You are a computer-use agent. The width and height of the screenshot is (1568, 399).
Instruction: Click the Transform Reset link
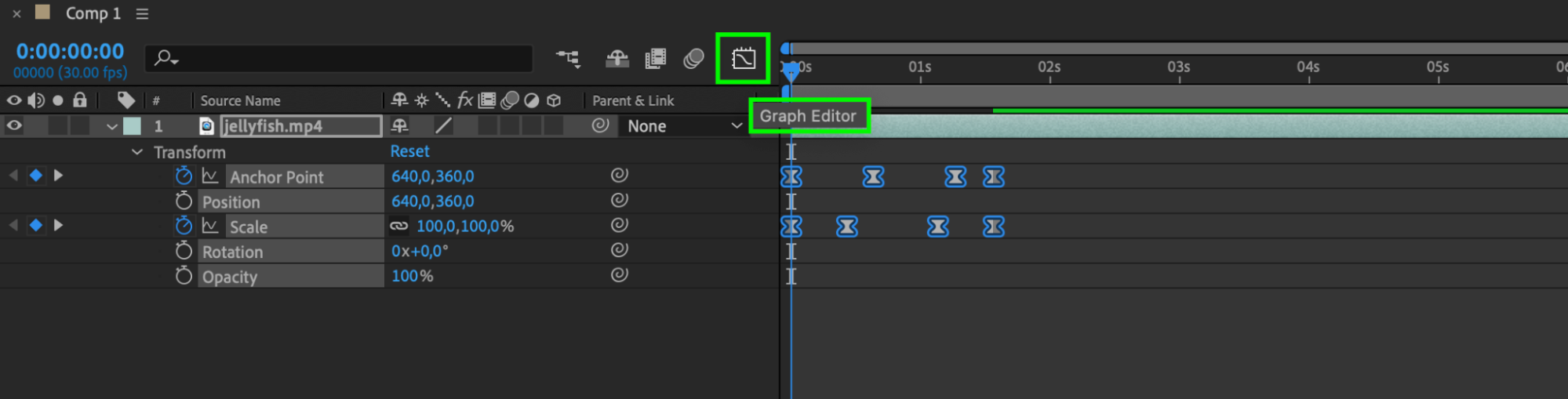(409, 151)
